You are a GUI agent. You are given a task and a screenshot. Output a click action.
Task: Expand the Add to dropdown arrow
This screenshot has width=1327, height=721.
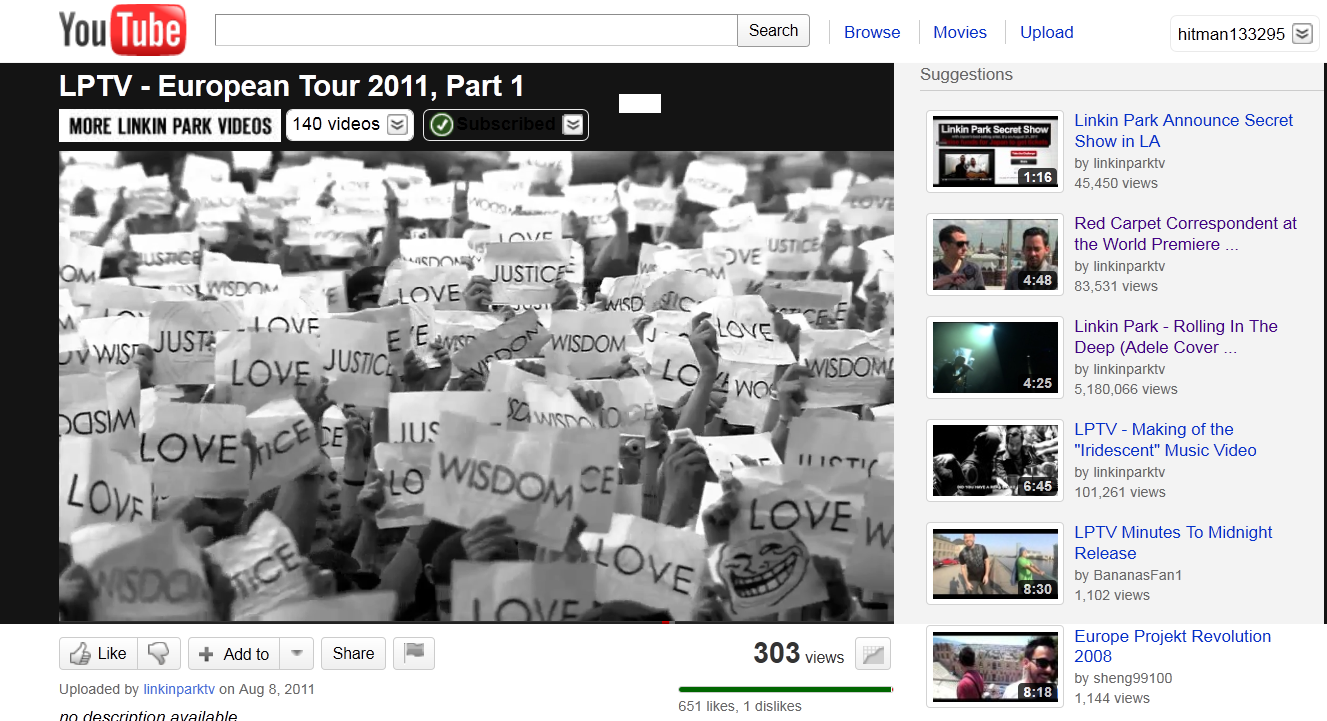(297, 654)
